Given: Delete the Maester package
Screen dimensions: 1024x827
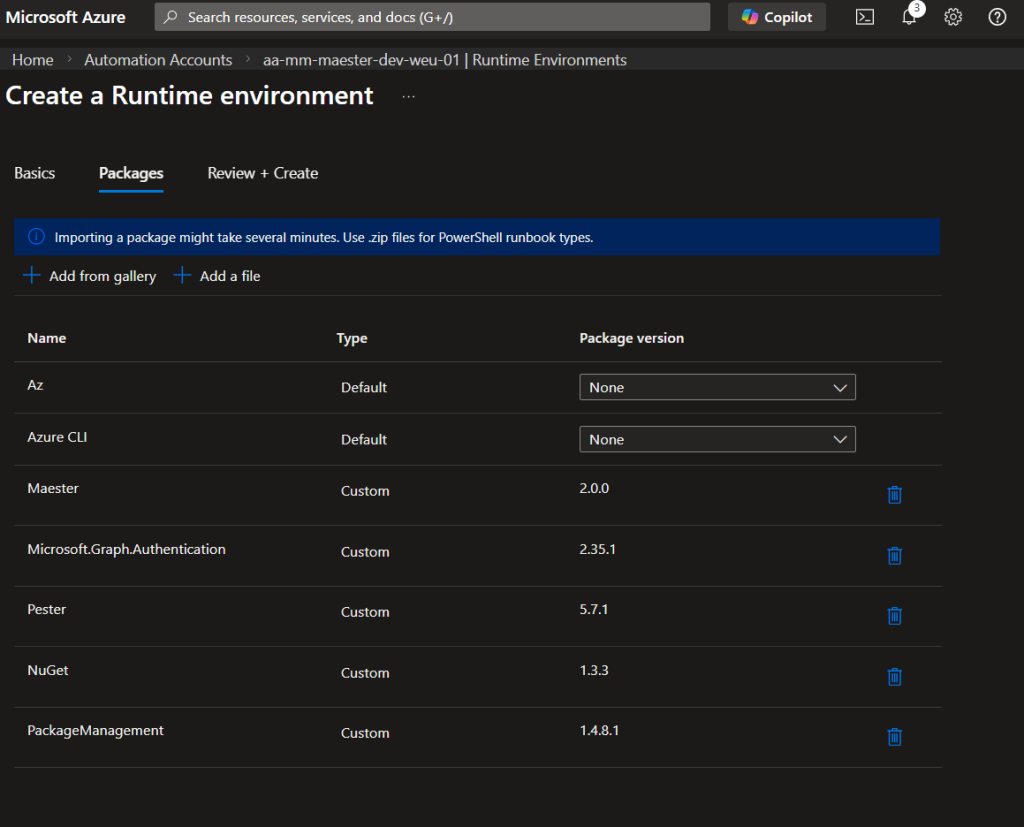Looking at the screenshot, I should [x=895, y=495].
